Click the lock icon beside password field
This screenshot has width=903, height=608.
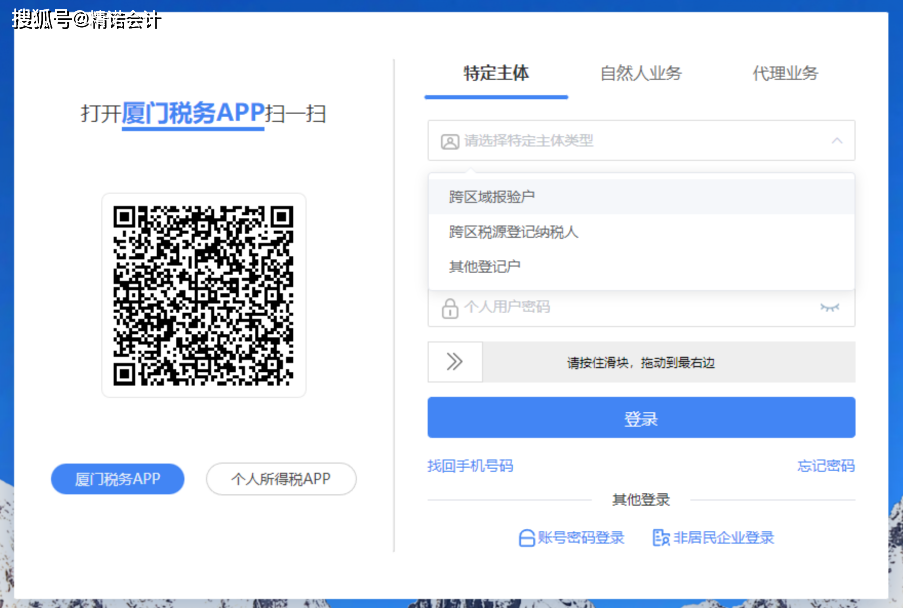tap(450, 309)
